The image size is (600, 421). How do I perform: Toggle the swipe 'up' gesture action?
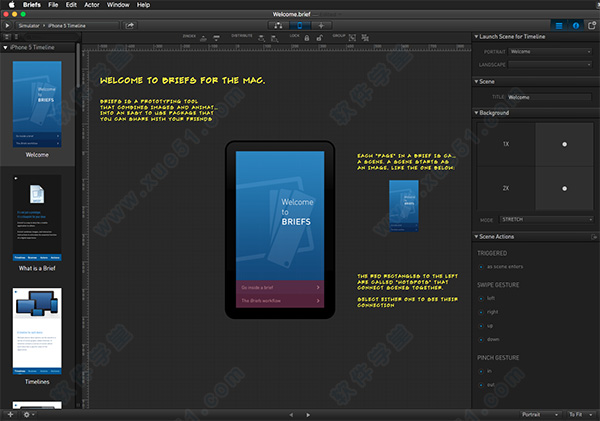pyautogui.click(x=481, y=326)
